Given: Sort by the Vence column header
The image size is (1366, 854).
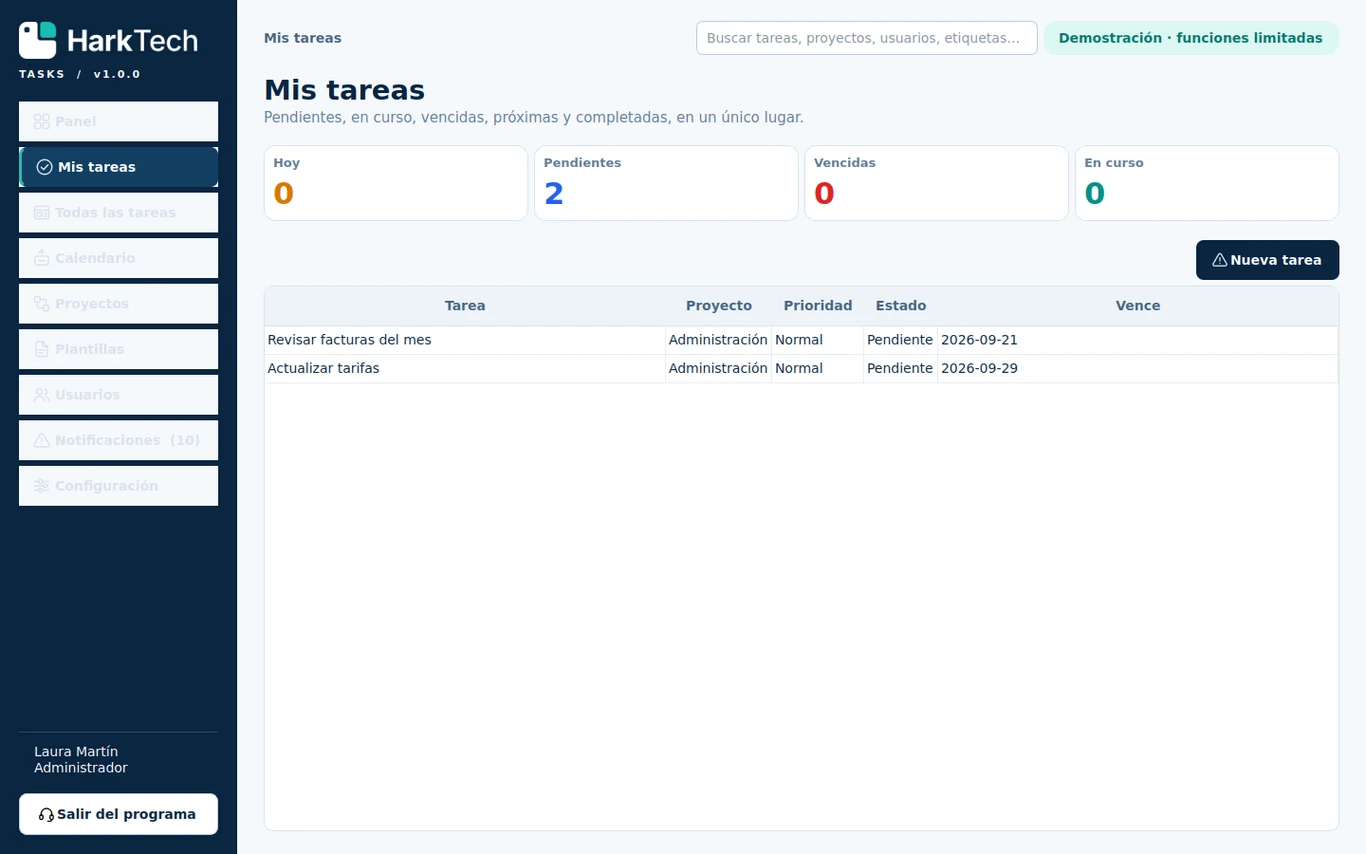Looking at the screenshot, I should tap(1138, 306).
